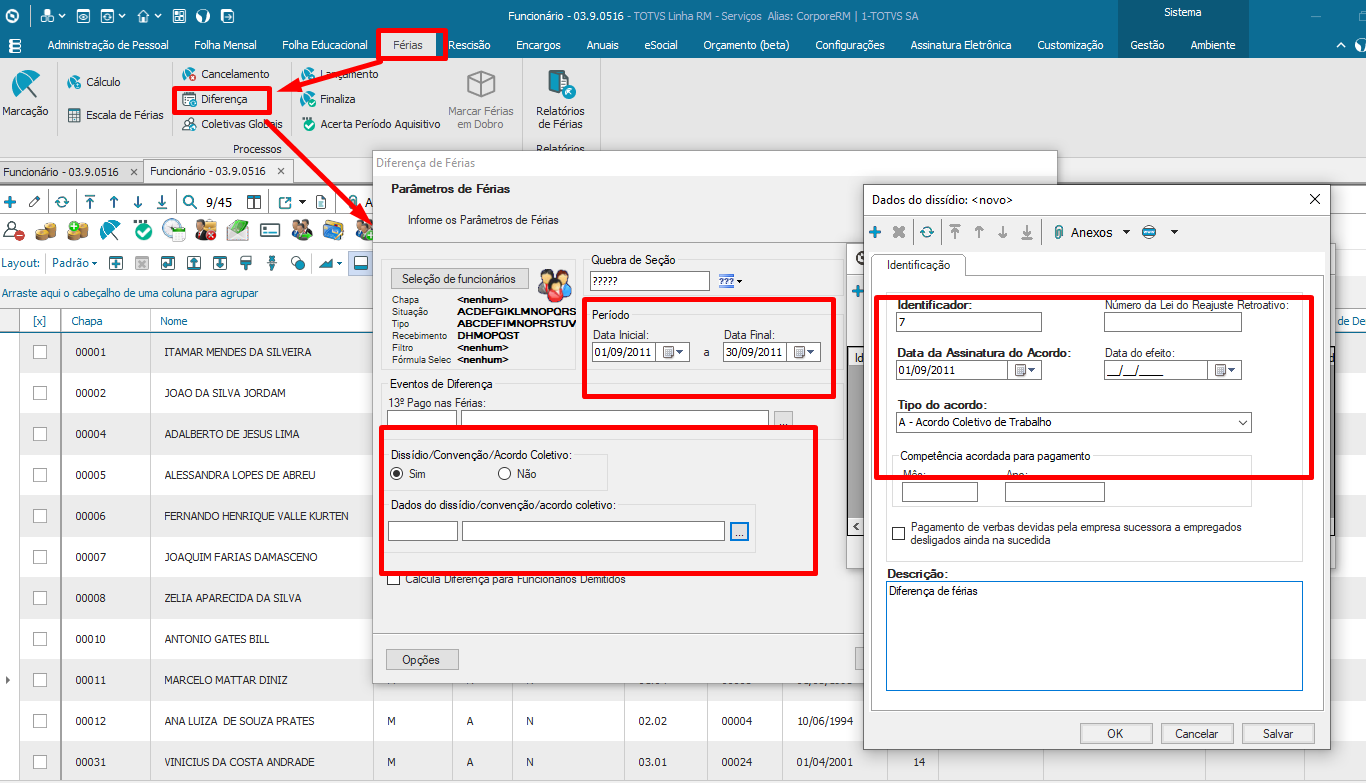Click Finaliza in the Férias ribbon
This screenshot has height=783, width=1366.
pos(328,99)
